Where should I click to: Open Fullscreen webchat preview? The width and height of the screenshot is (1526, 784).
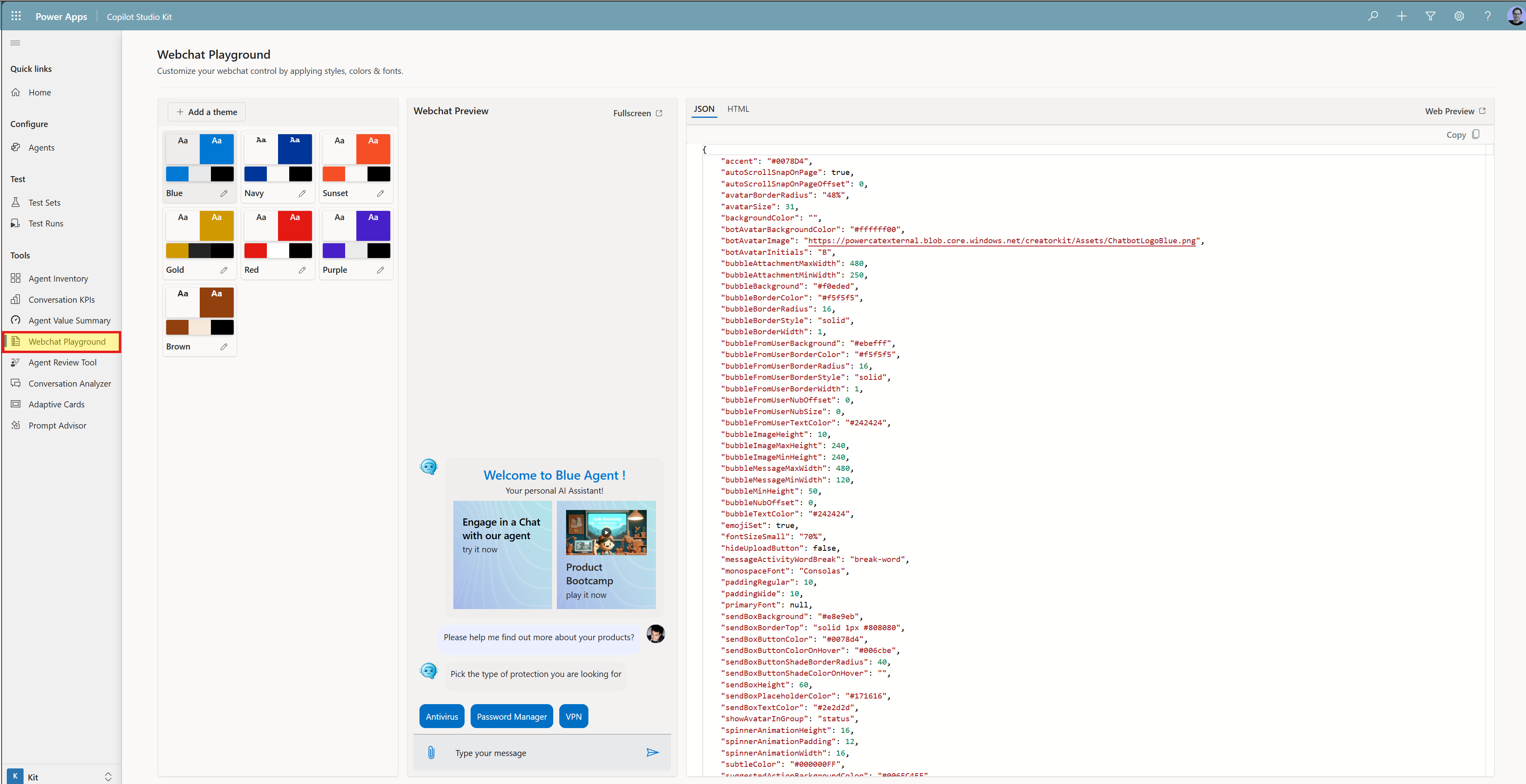click(x=638, y=113)
